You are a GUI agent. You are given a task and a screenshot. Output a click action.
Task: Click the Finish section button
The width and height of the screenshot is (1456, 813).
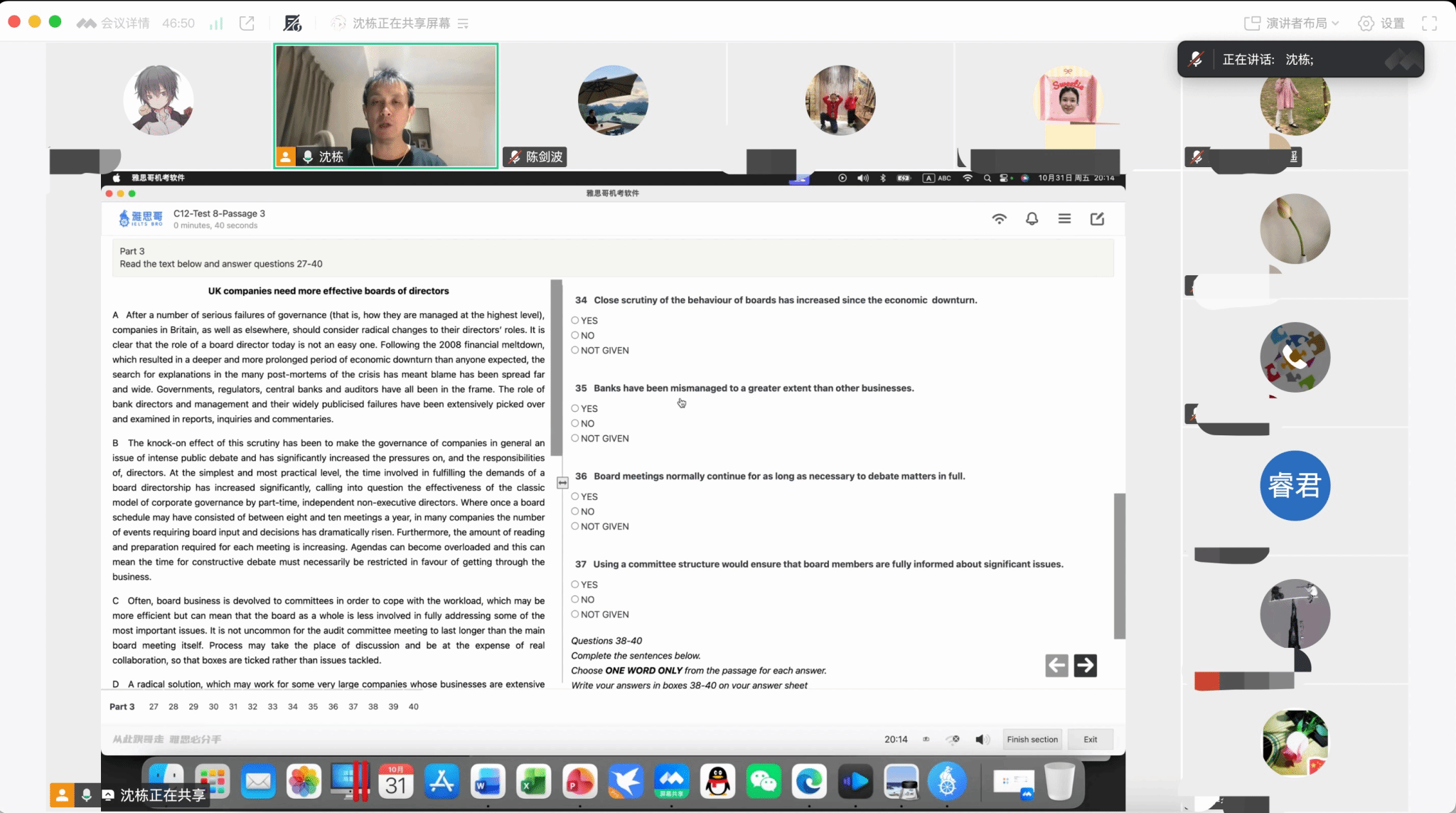coord(1032,739)
